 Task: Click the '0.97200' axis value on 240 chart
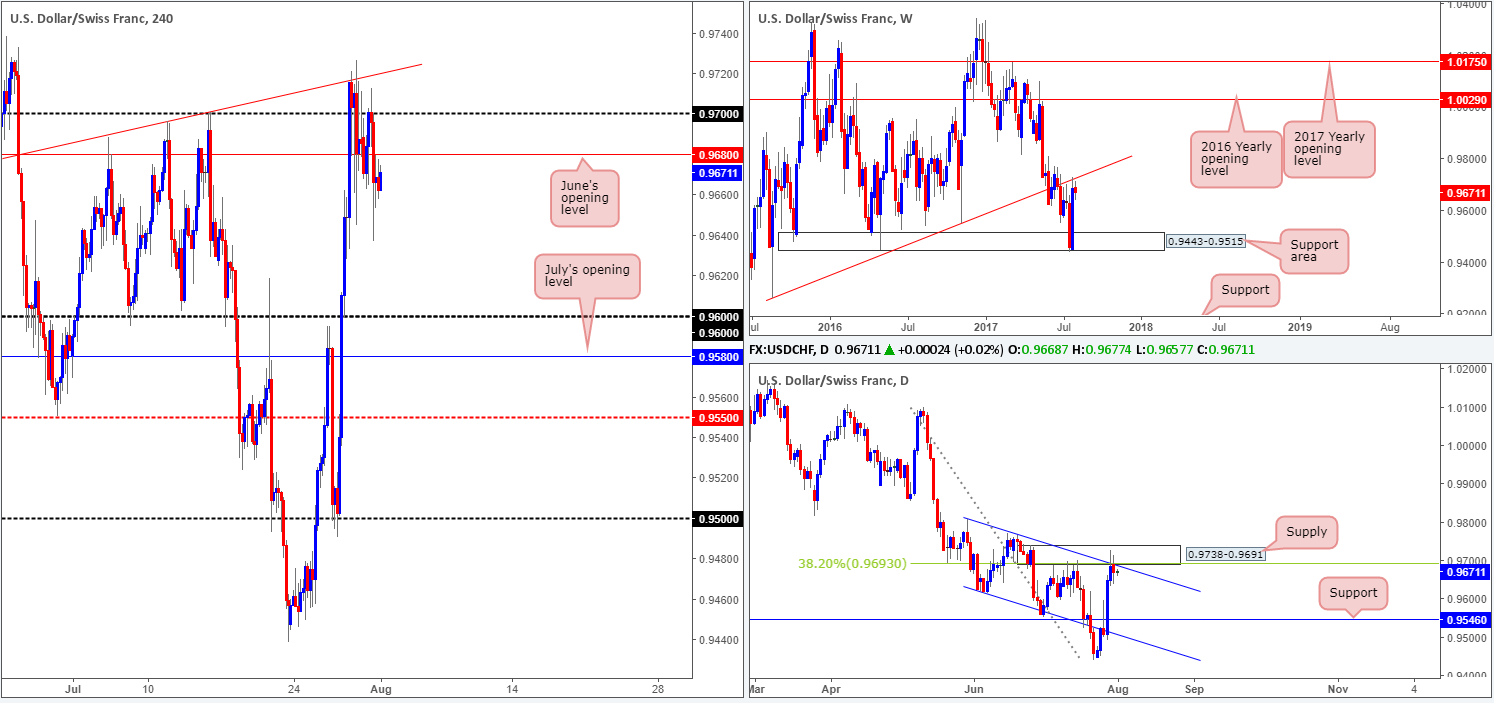718,75
